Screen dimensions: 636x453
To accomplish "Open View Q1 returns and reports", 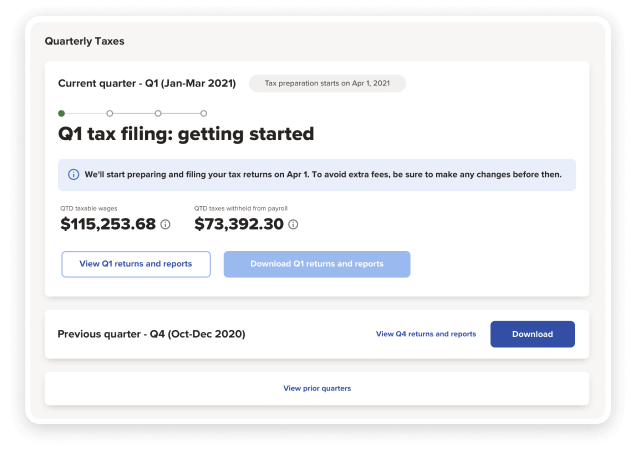I will [x=135, y=264].
